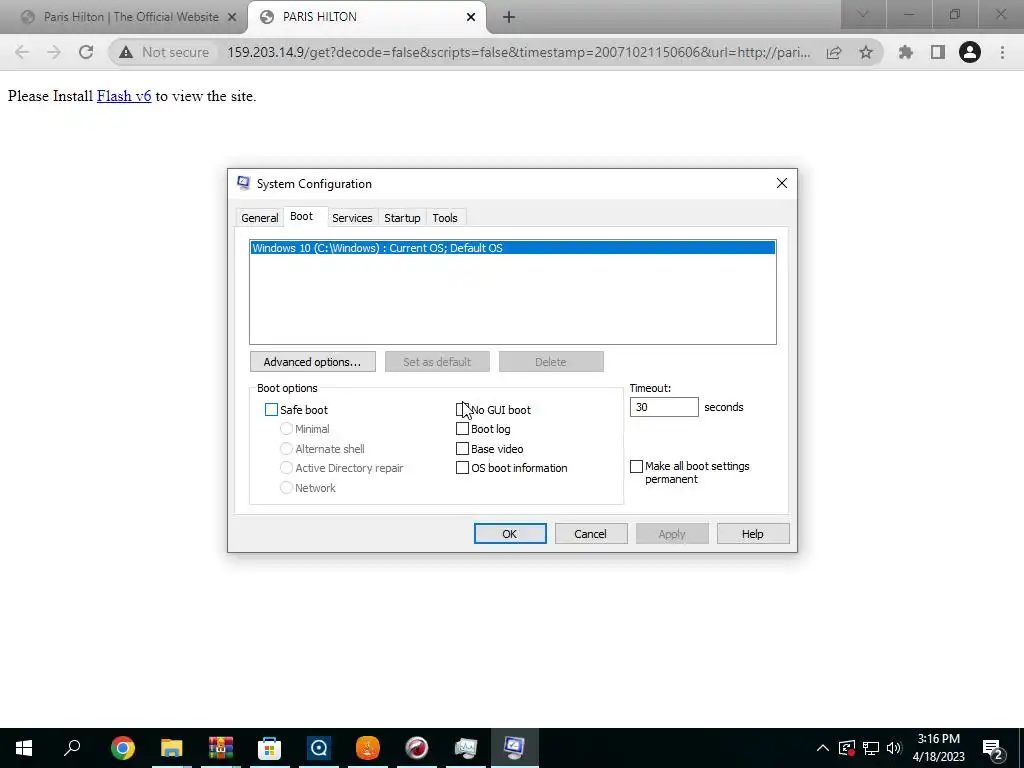1024x768 pixels.
Task: Share this page icon in address bar
Action: [834, 52]
